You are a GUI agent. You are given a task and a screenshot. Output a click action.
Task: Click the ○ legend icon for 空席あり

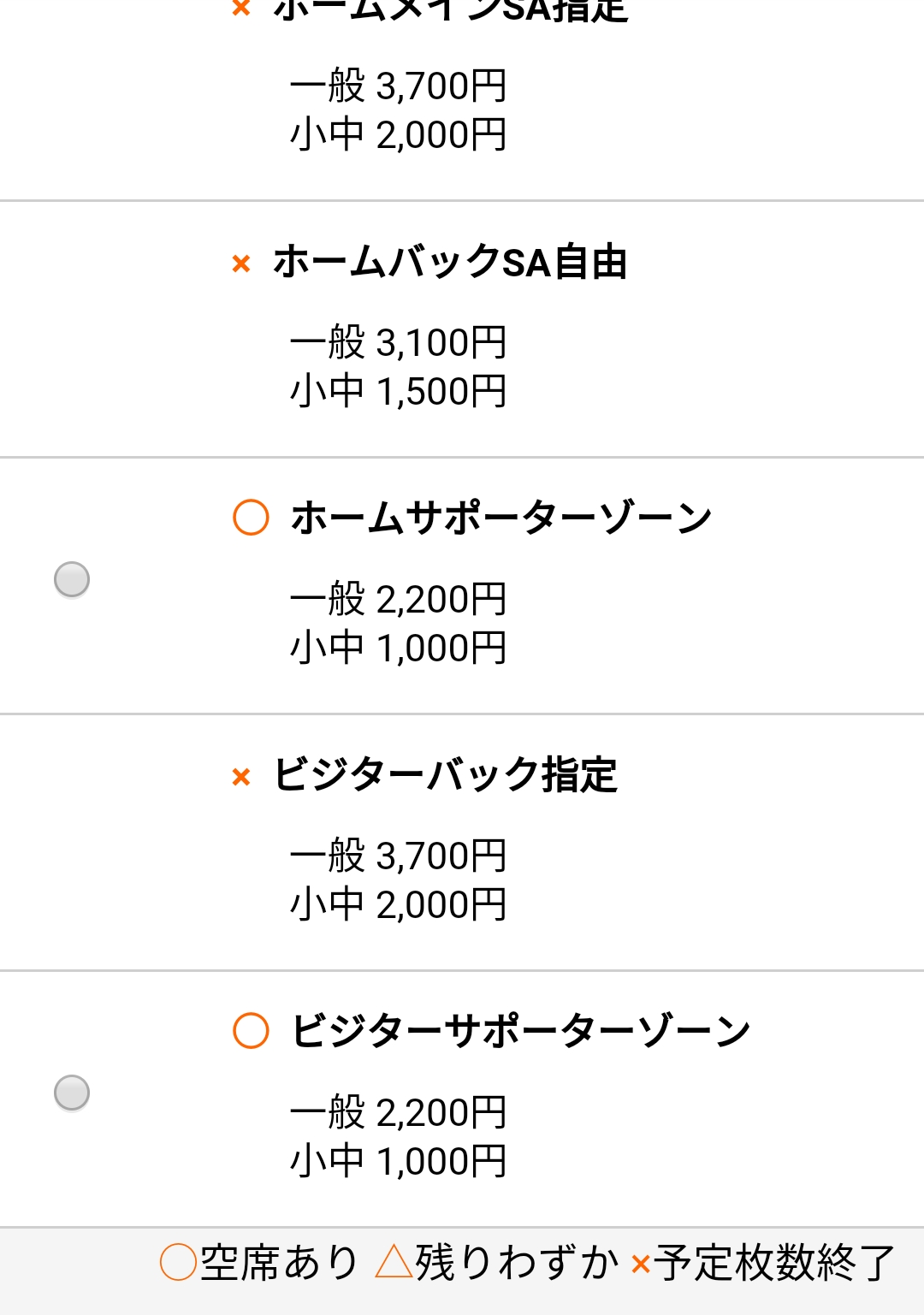click(x=178, y=1263)
